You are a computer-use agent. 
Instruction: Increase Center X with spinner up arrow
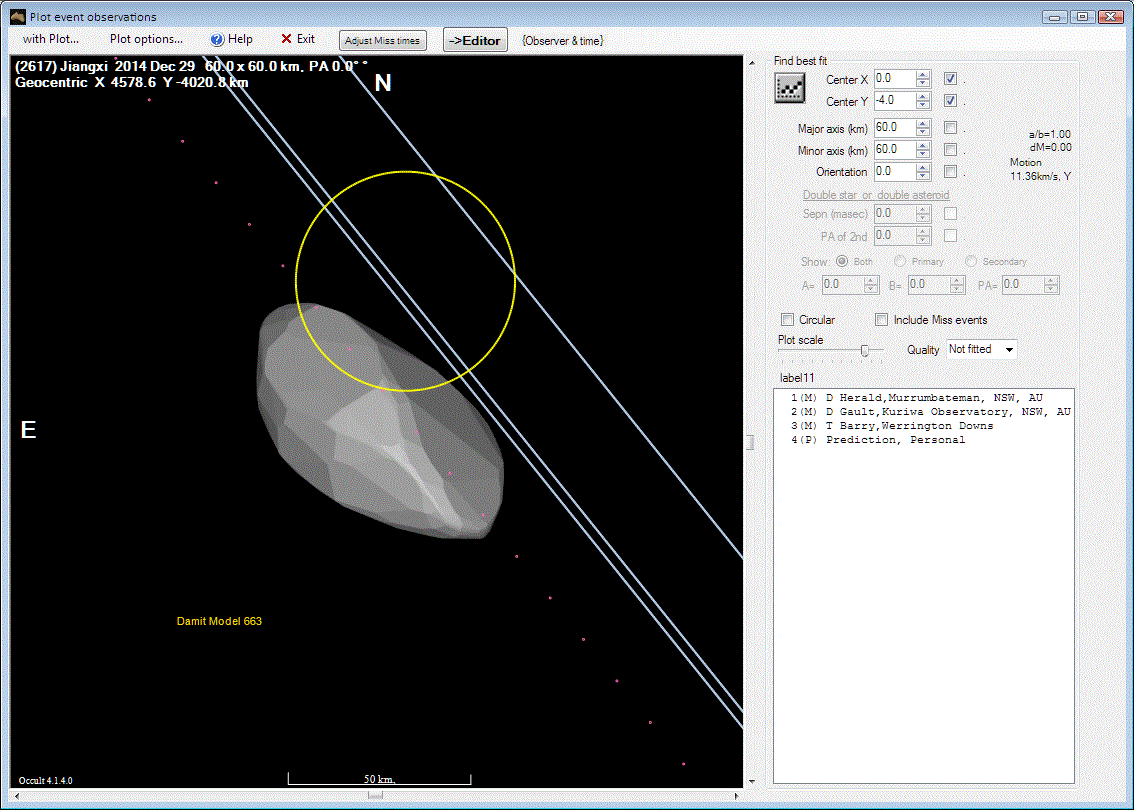923,74
